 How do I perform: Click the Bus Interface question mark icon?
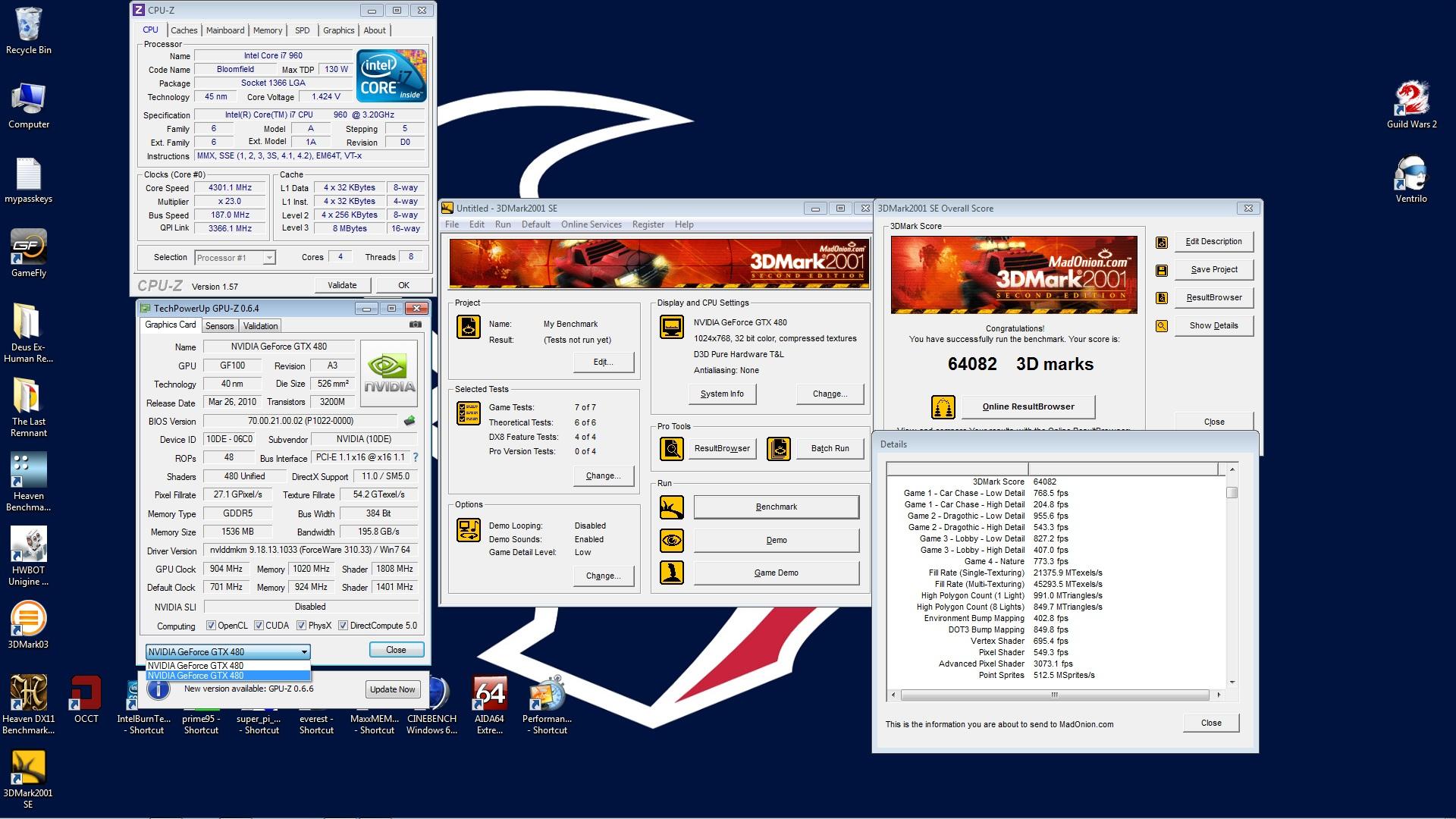pyautogui.click(x=415, y=457)
